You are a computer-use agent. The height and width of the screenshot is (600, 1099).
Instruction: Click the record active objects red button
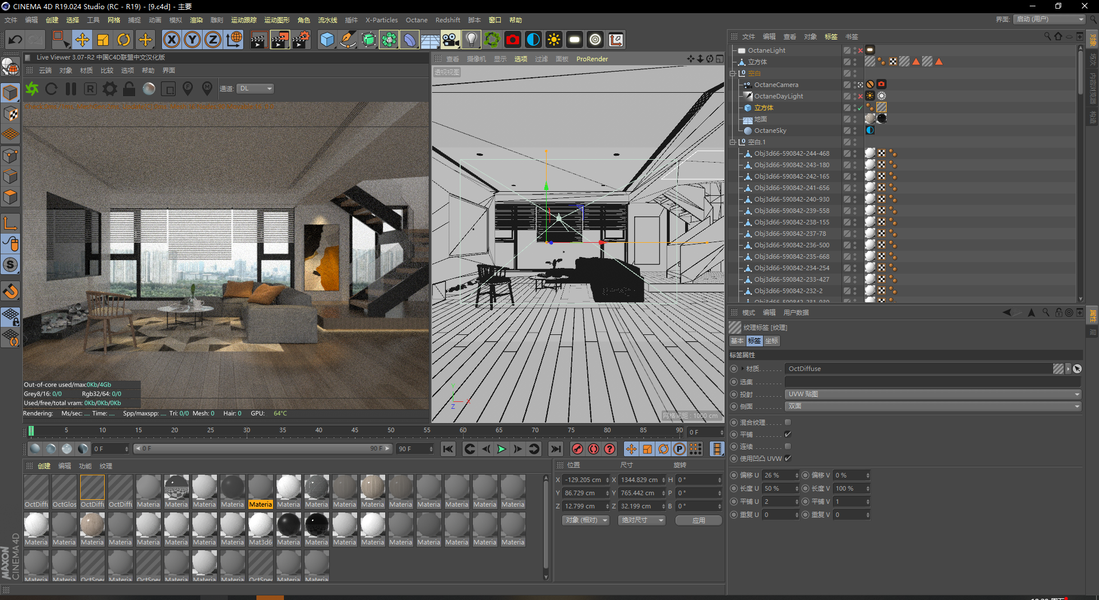(578, 449)
